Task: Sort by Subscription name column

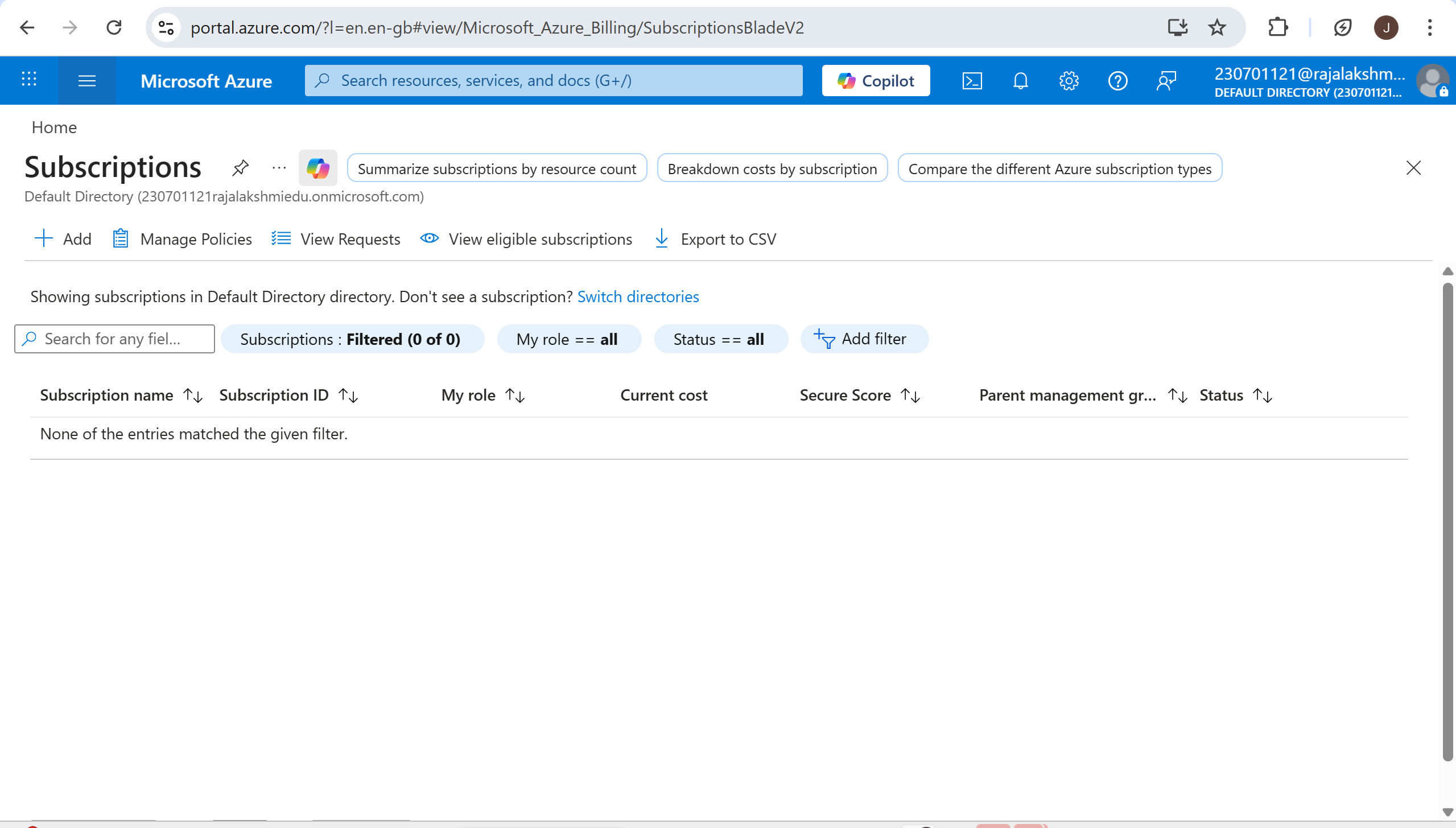Action: [x=121, y=395]
